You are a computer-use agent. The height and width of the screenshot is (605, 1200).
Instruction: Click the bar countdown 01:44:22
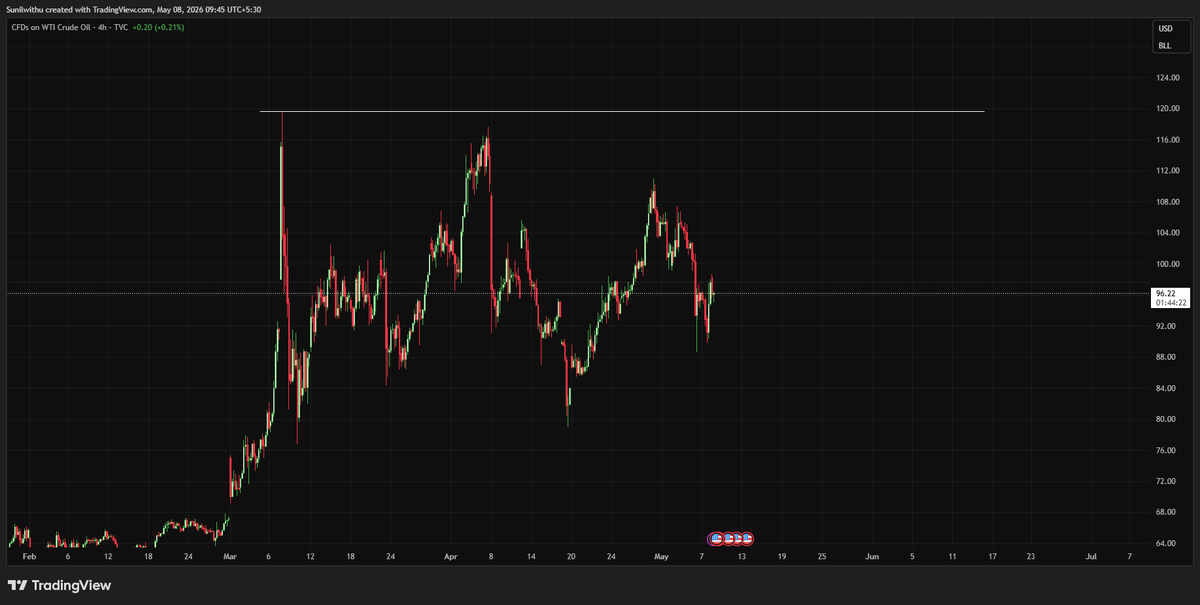click(1170, 302)
